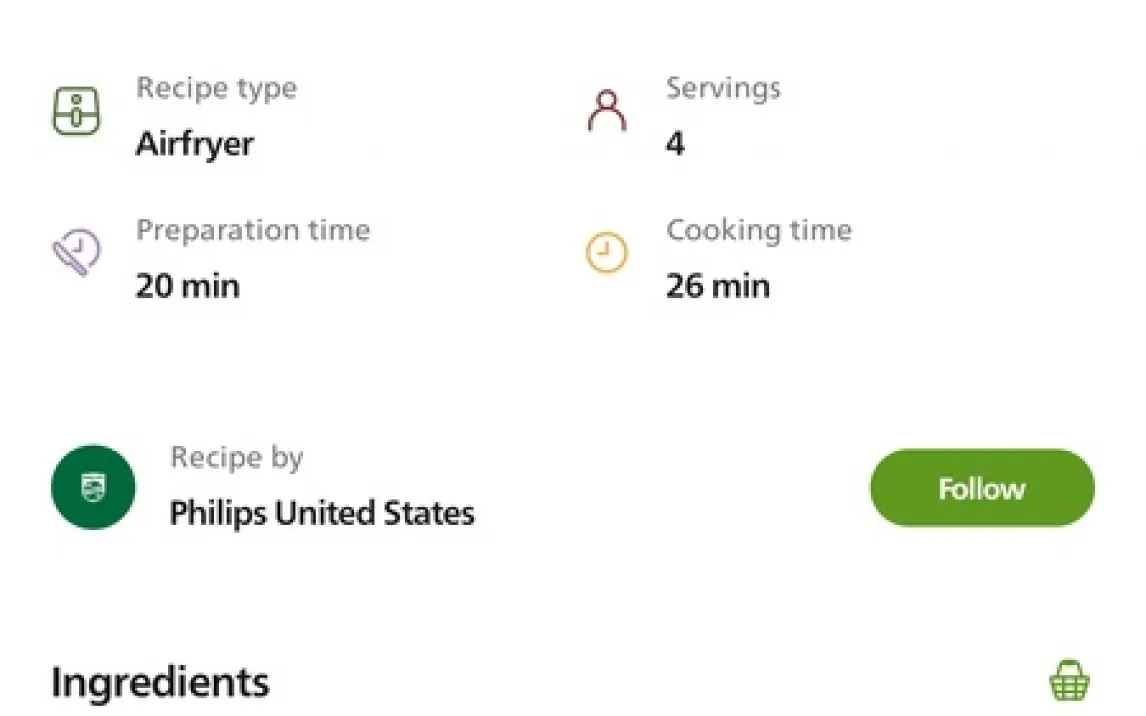This screenshot has width=1146, height=716.
Task: Click the yellow cooking time clock icon
Action: 606,254
